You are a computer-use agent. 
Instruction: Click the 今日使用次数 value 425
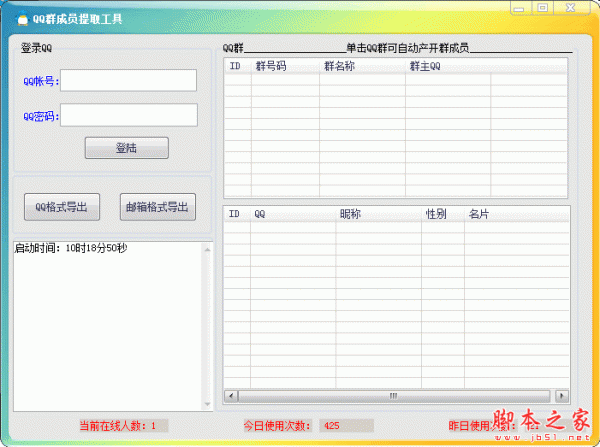332,426
